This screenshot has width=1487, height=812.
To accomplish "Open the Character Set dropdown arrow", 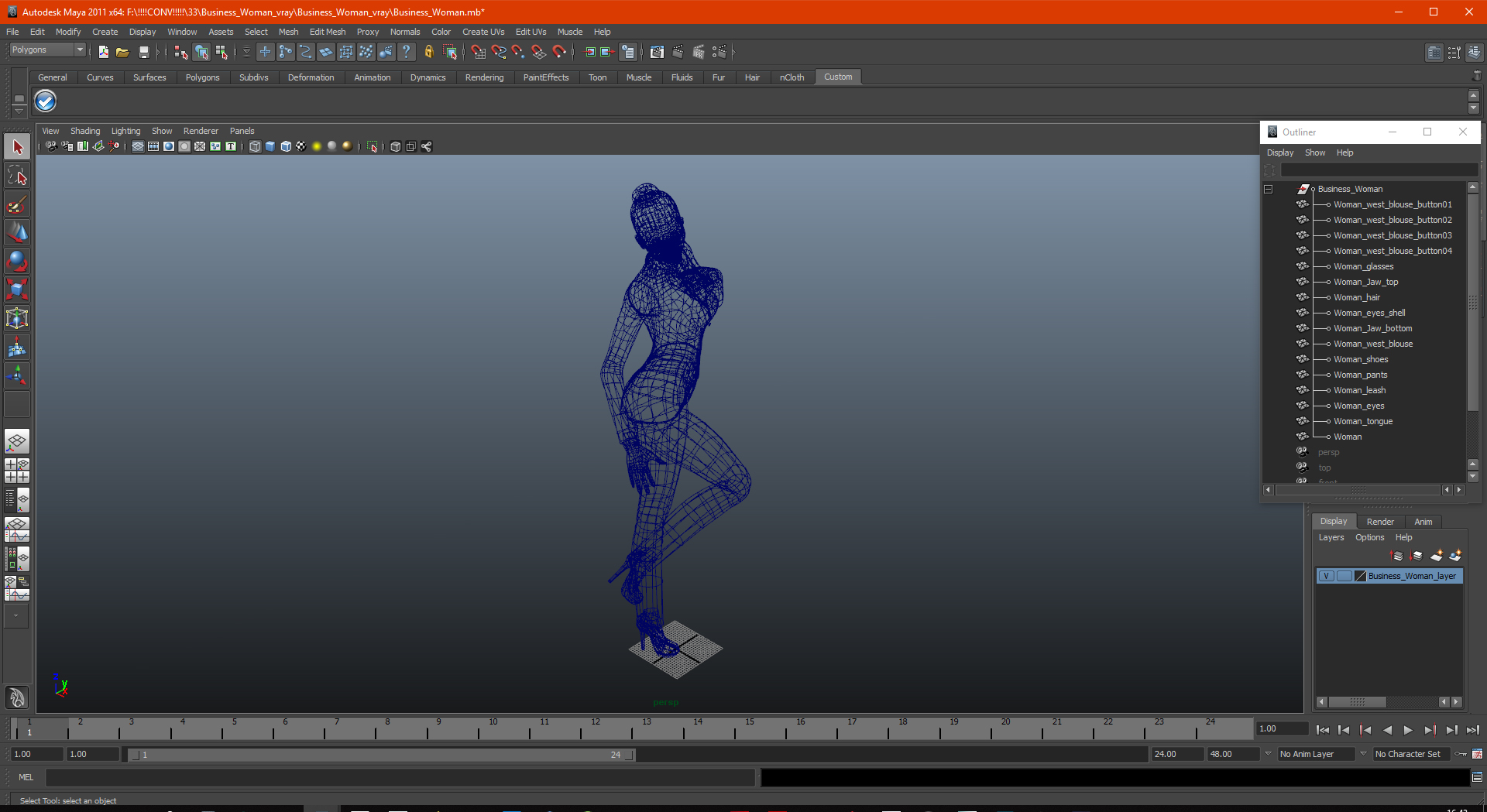I will click(x=1363, y=754).
